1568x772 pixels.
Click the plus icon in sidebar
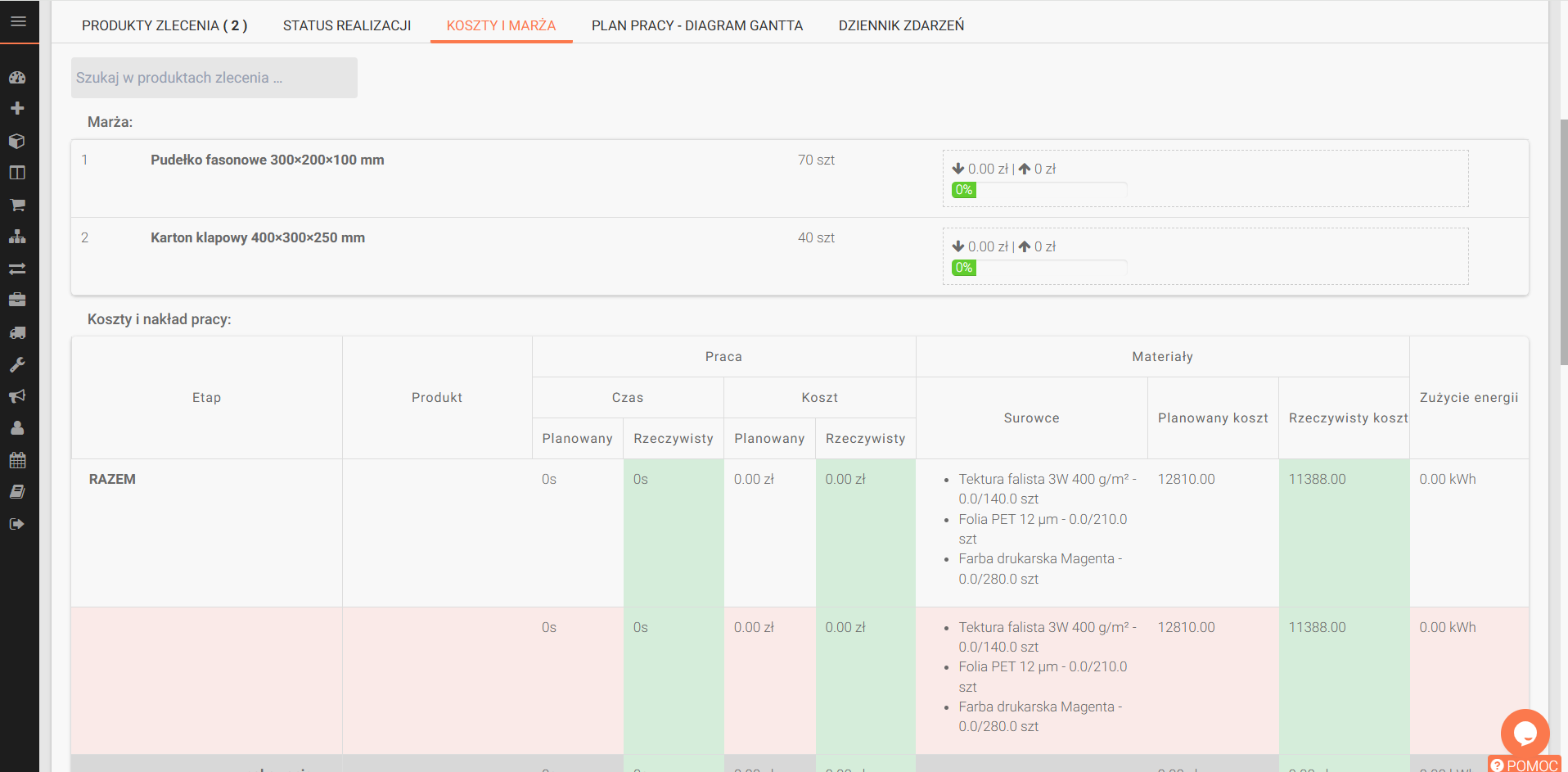point(17,108)
